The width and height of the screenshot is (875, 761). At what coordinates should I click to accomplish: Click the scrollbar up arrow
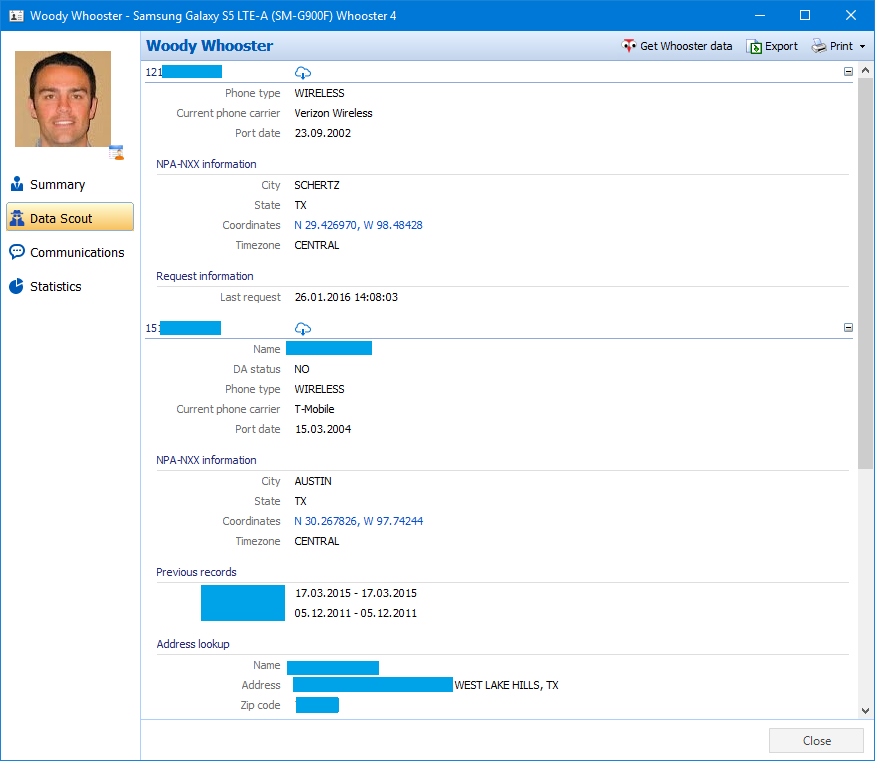pos(866,70)
